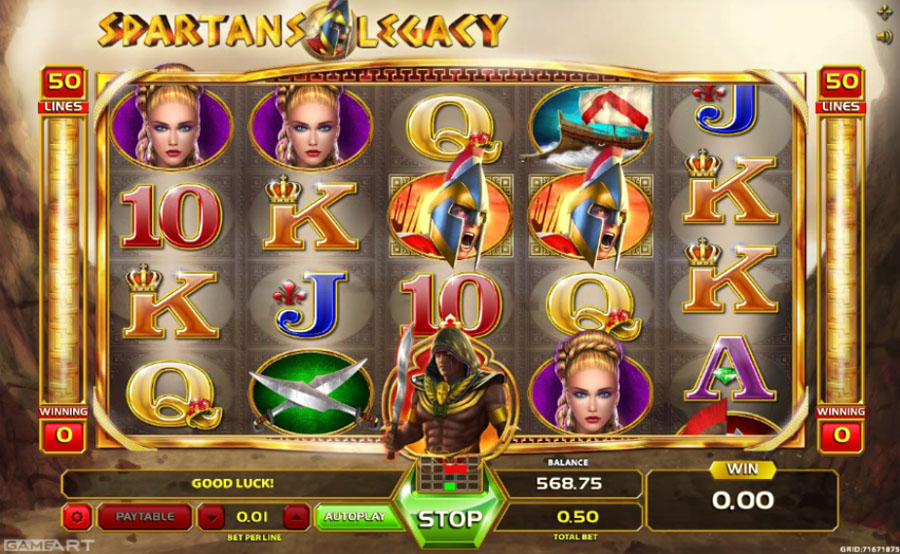This screenshot has height=554, width=900.
Task: Click the total bet value 0.50
Action: 577,517
